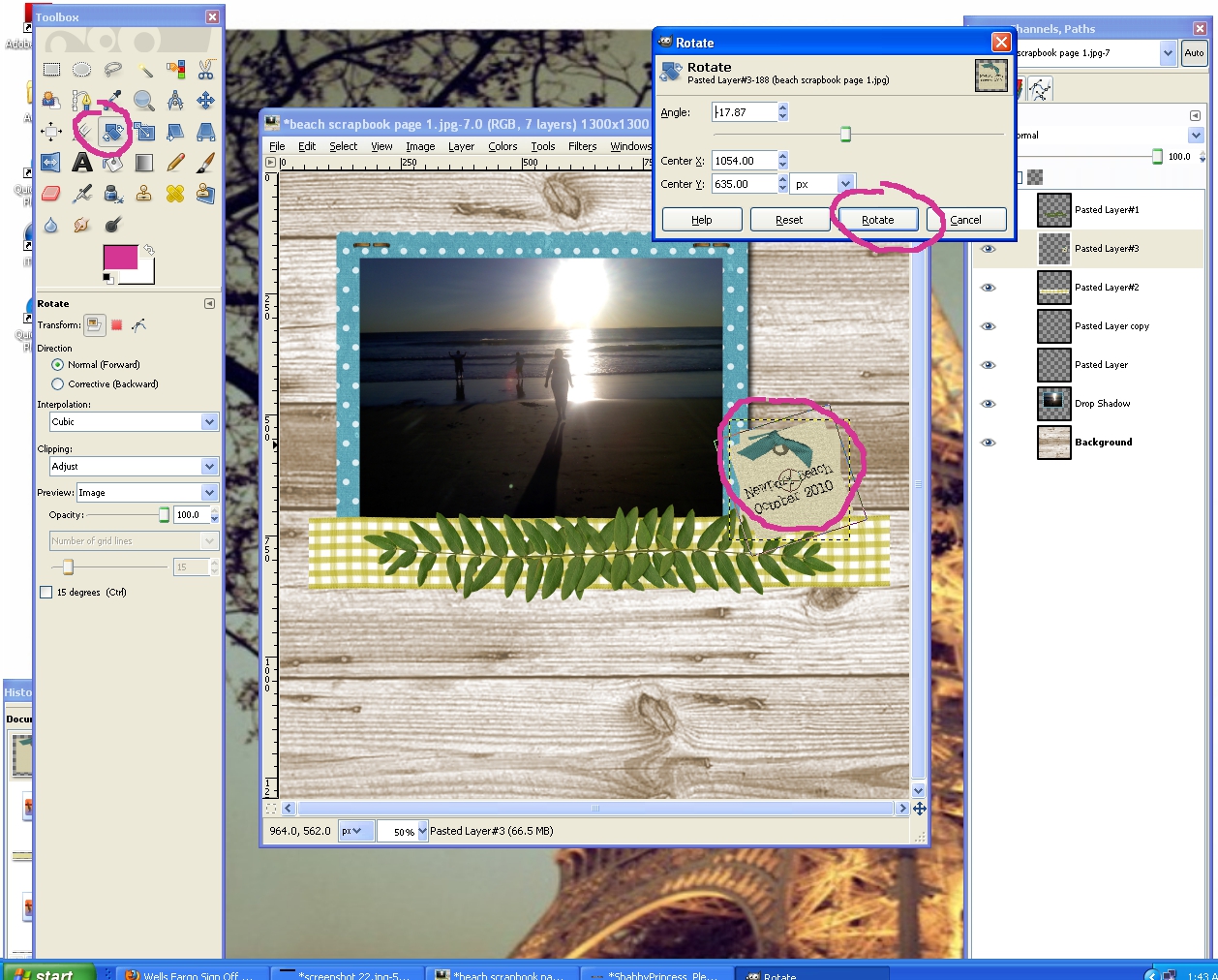1218x980 pixels.
Task: Enable the 15 degrees constraint checkbox
Action: [x=46, y=592]
